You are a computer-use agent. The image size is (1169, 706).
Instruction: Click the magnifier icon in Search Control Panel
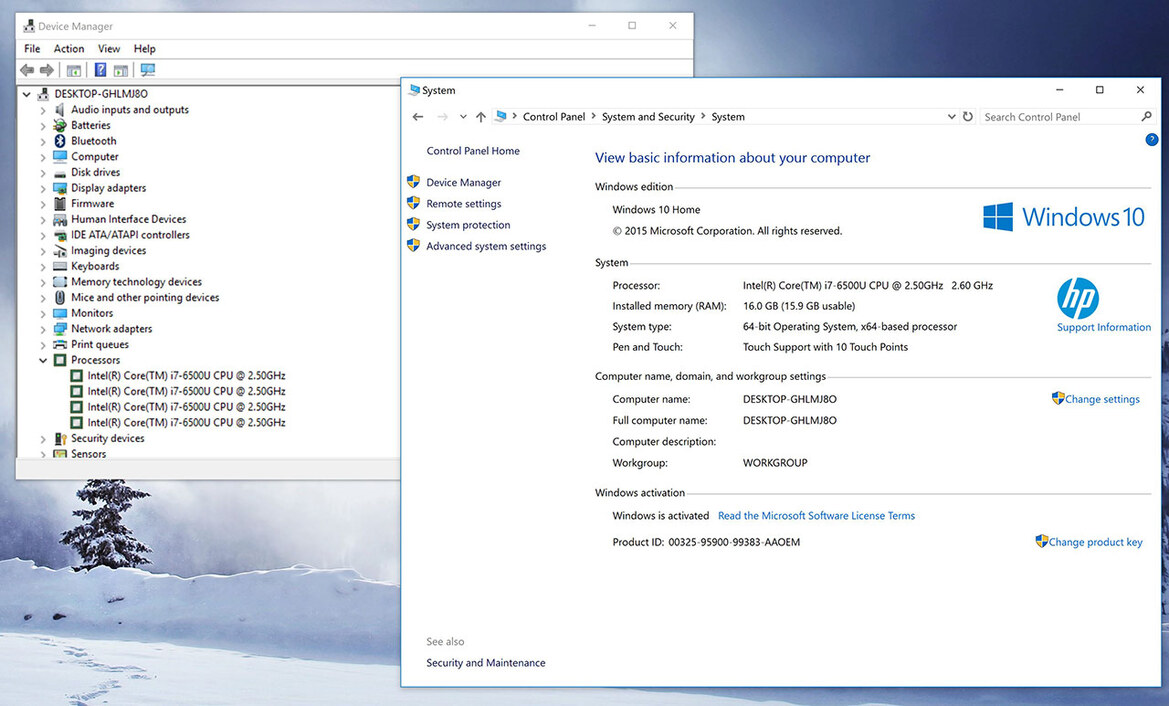(x=1147, y=116)
